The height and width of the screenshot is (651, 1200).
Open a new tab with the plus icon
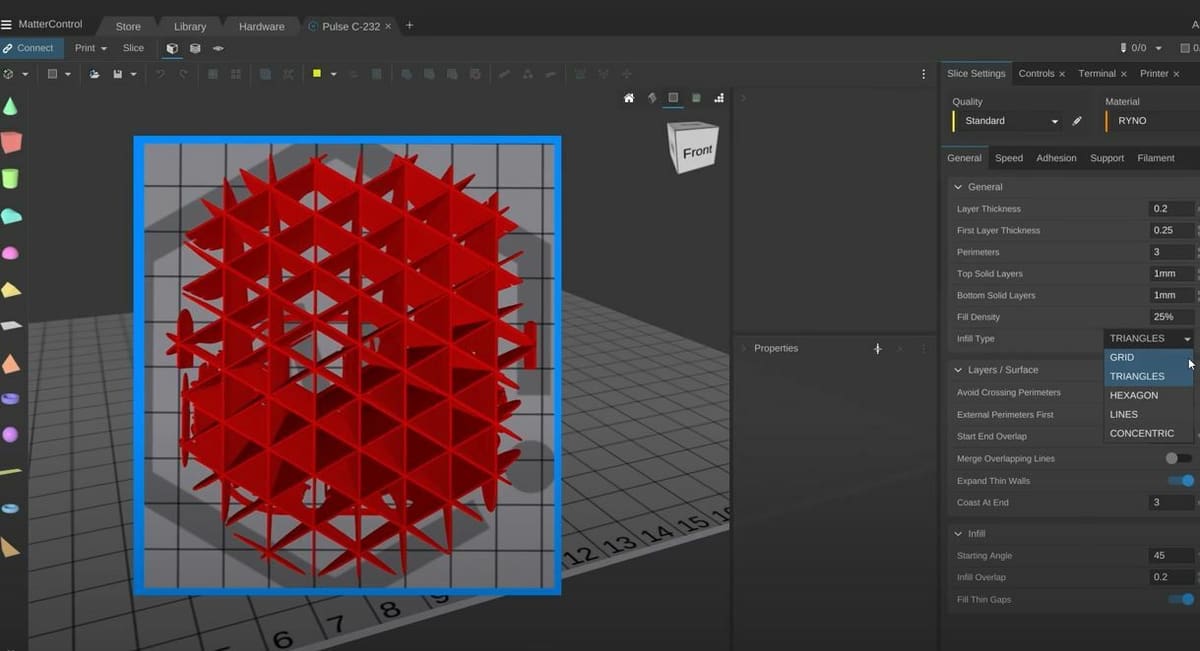[409, 26]
